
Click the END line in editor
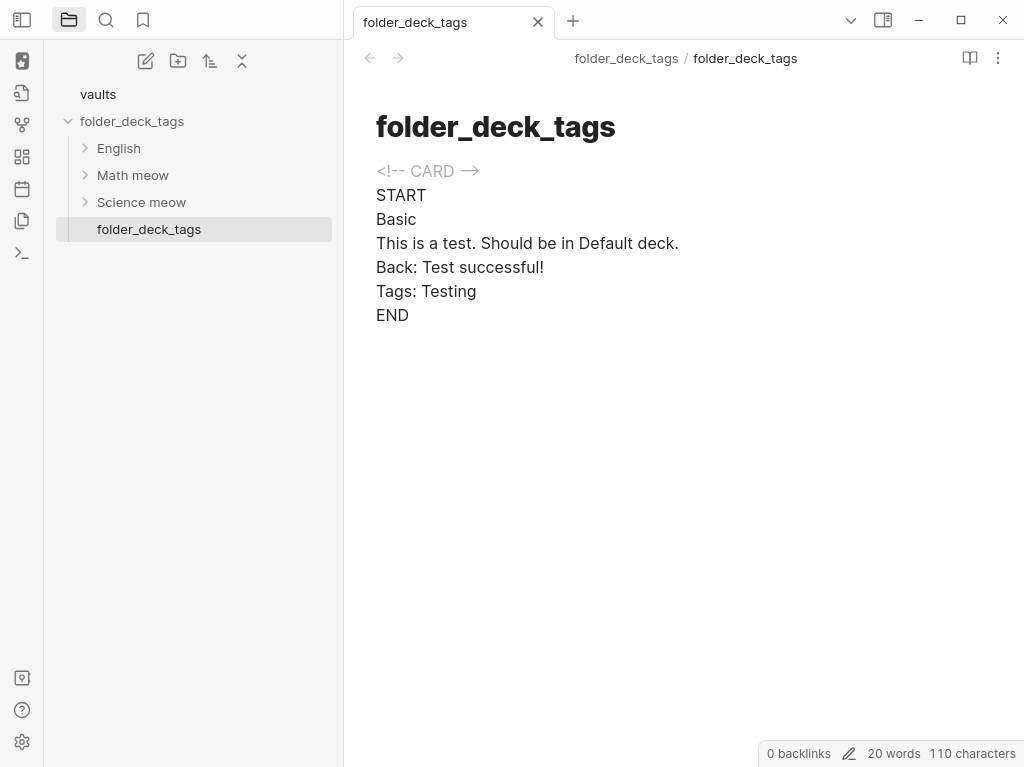coord(392,316)
